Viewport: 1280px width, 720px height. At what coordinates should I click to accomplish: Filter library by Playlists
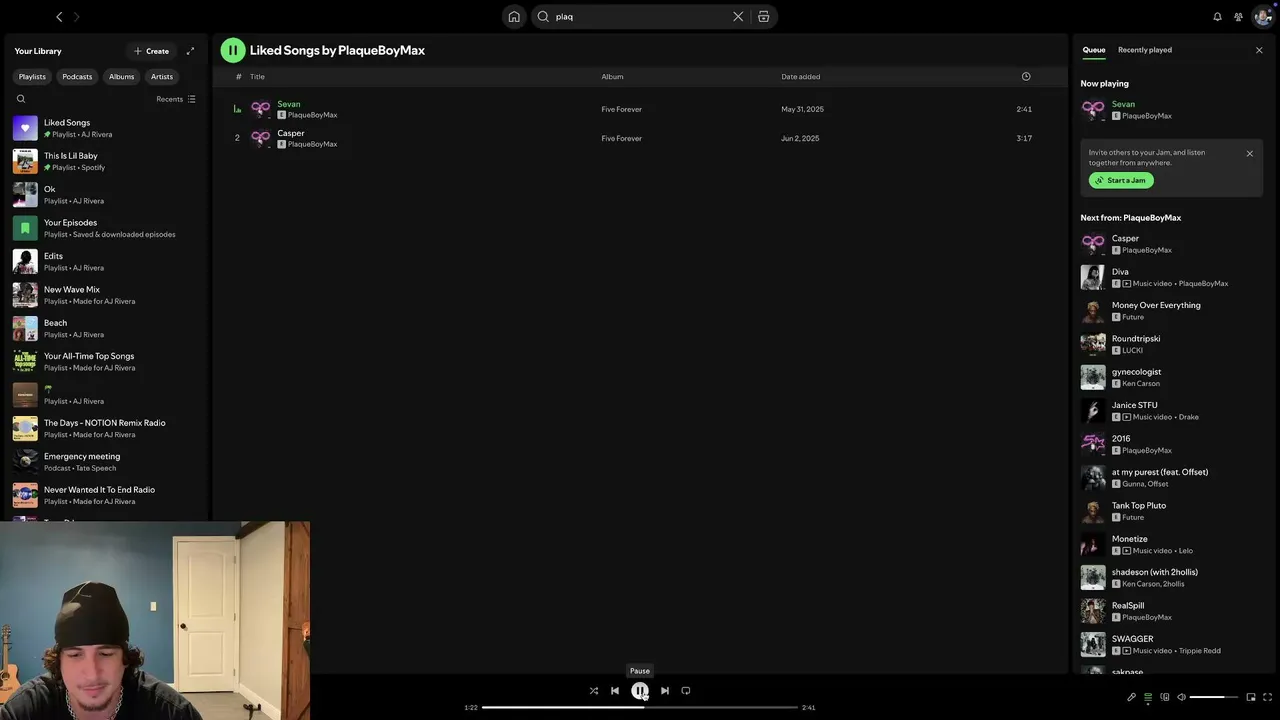click(32, 77)
